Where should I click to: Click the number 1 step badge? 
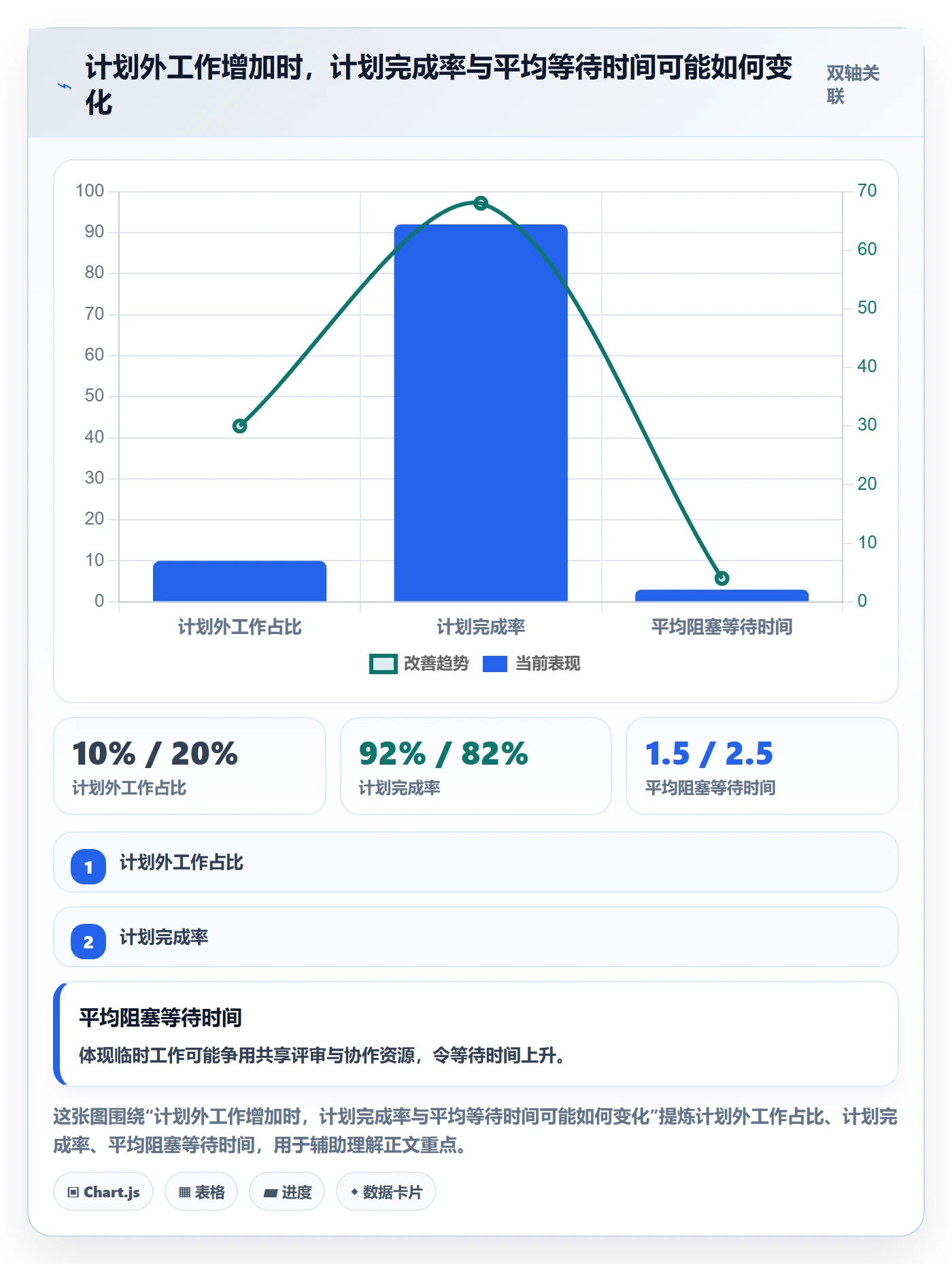click(x=88, y=867)
